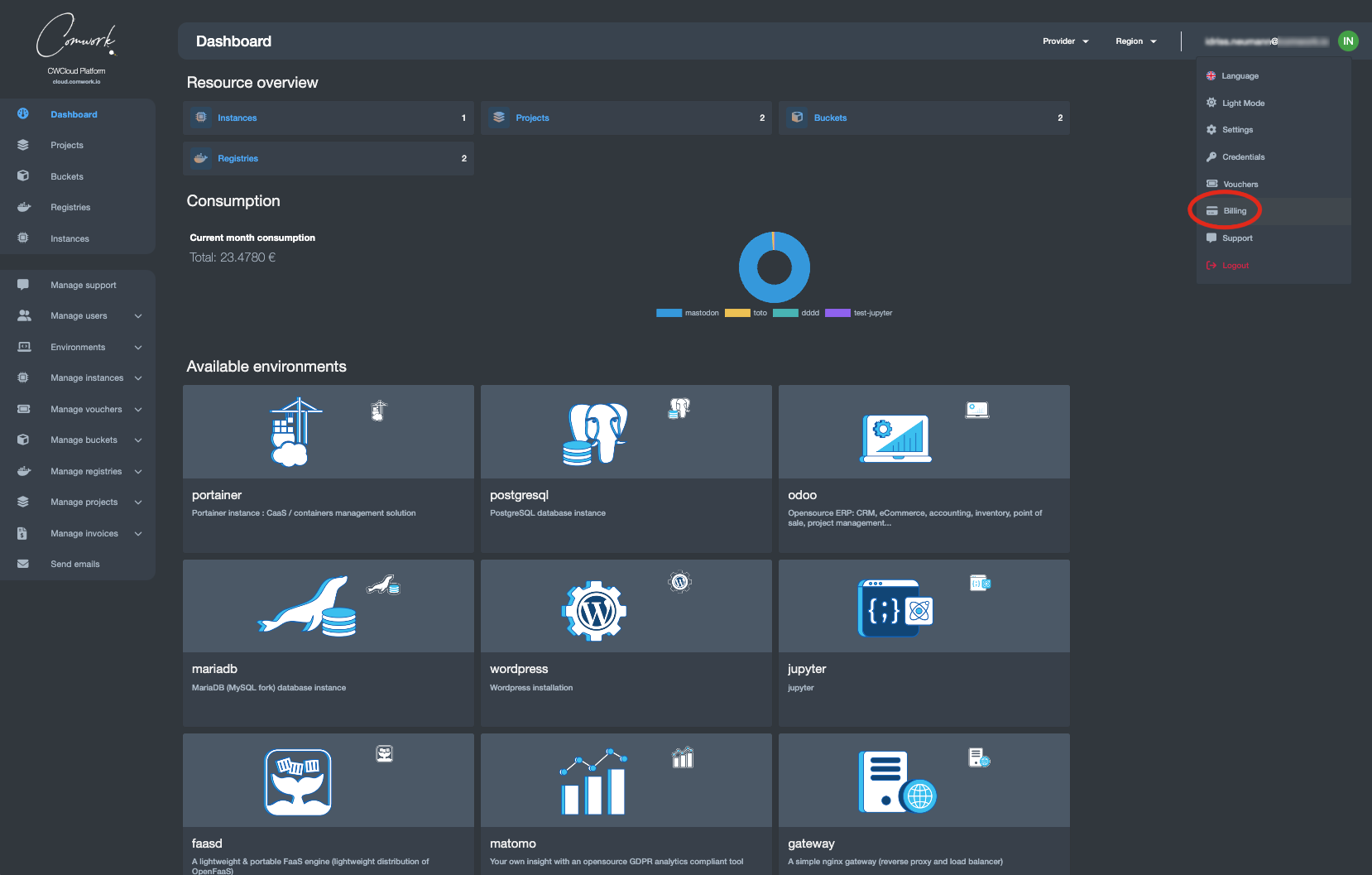Viewport: 1372px width, 875px height.
Task: Select the wordpress gear logo icon
Action: 594,611
